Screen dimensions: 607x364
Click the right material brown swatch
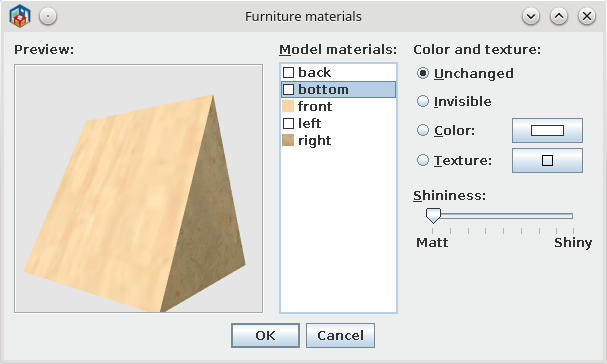pyautogui.click(x=288, y=140)
